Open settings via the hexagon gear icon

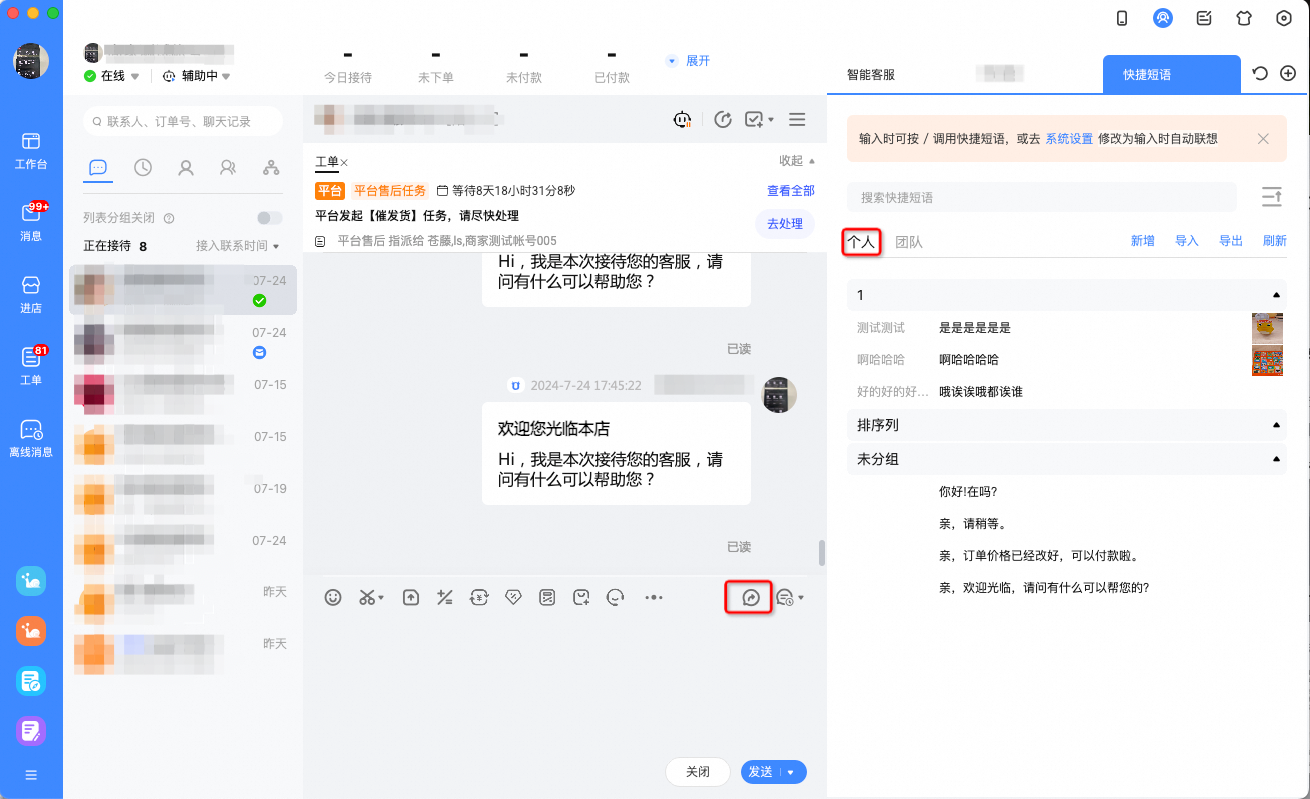coord(1285,17)
